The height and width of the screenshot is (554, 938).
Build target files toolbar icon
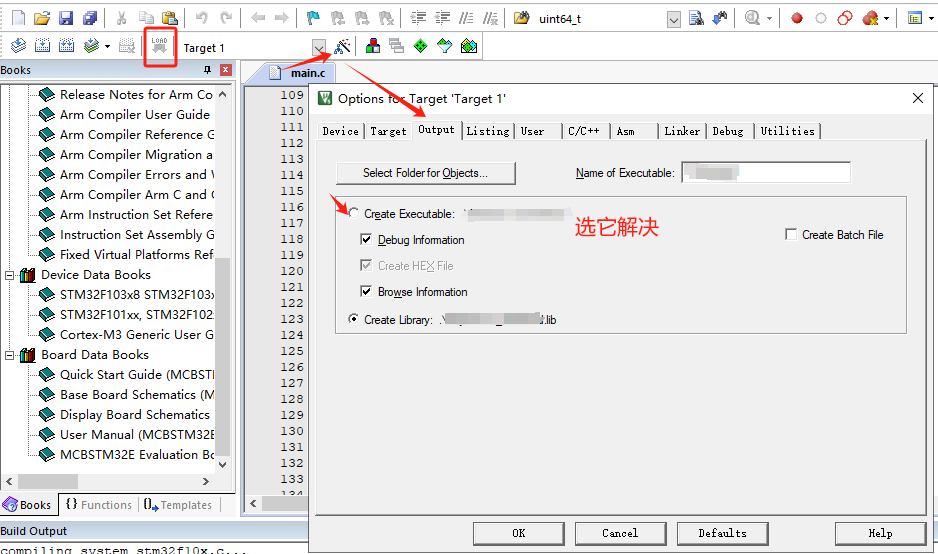[x=42, y=45]
